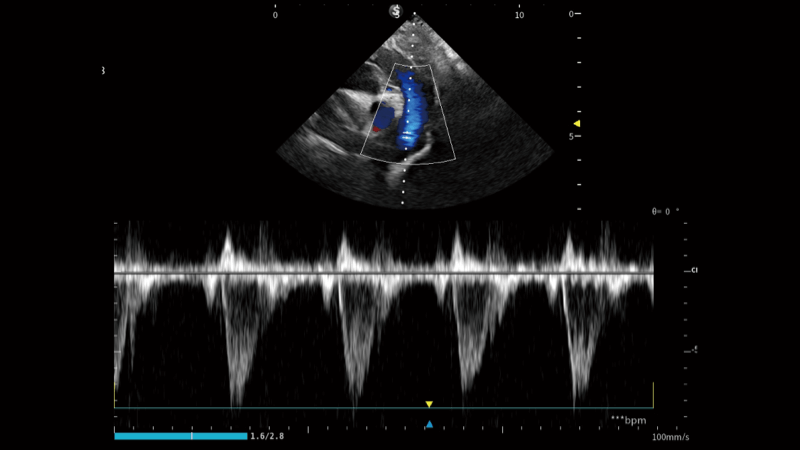The width and height of the screenshot is (800, 450).
Task: Click the small red flow region
Action: point(376,129)
